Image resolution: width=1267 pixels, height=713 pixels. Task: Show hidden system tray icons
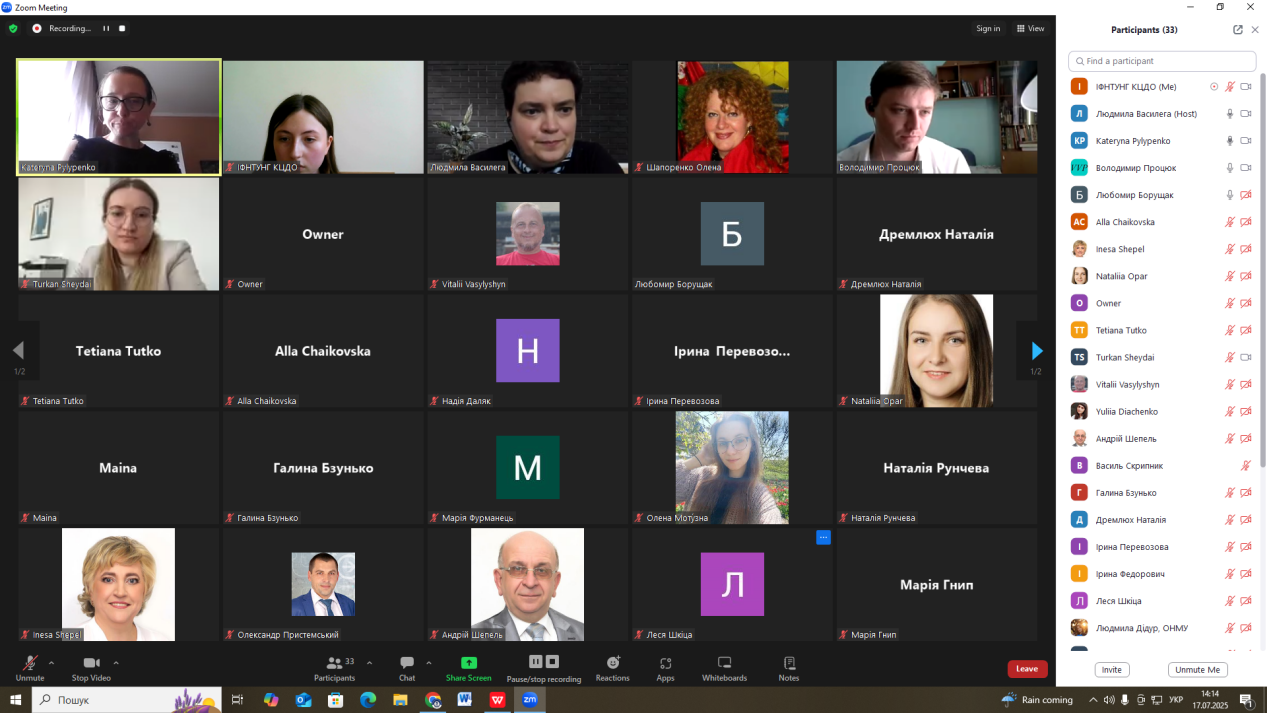tap(1093, 700)
